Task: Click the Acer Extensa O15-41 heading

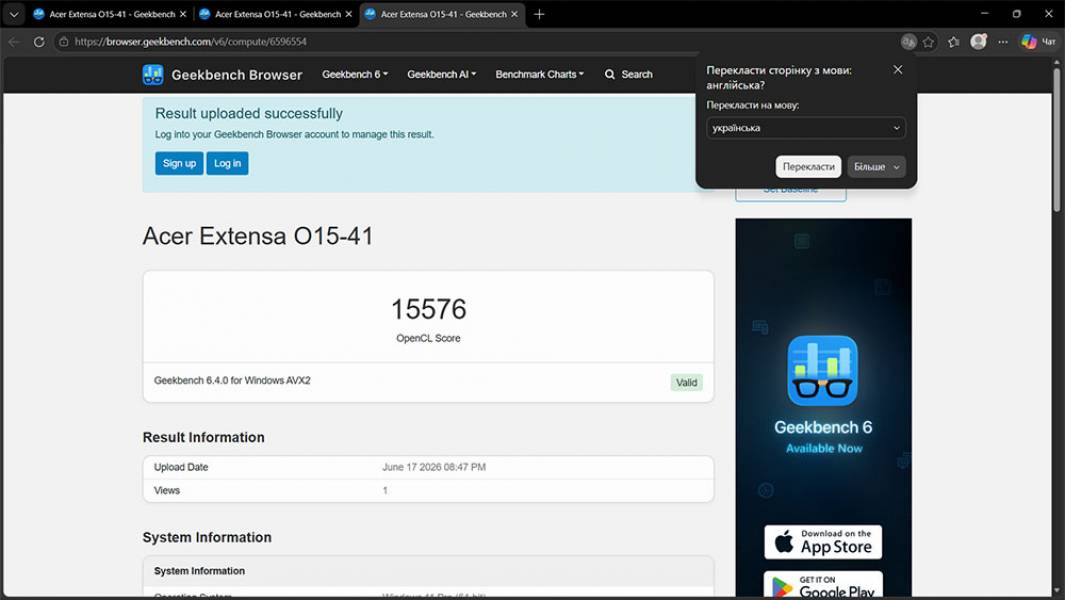Action: click(x=258, y=236)
